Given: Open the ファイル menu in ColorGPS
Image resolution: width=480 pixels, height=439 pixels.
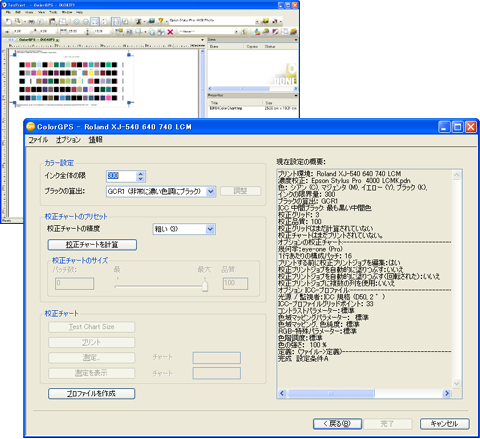Looking at the screenshot, I should (x=38, y=140).
